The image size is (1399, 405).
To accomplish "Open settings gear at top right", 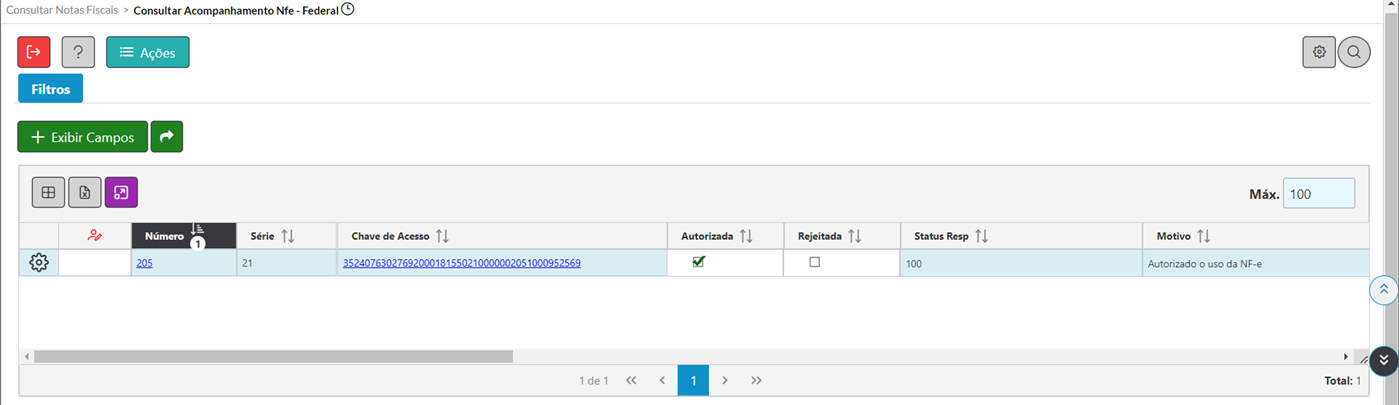I will 1319,52.
